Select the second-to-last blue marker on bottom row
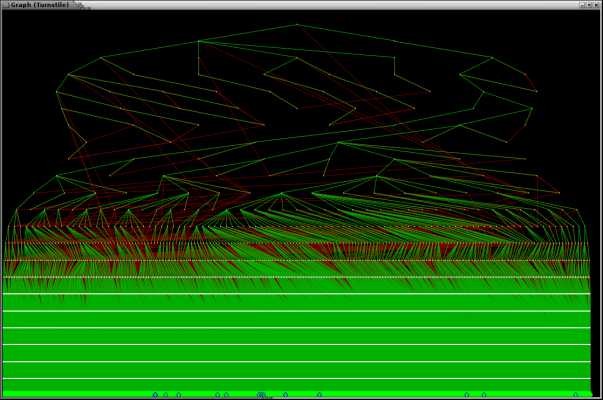The image size is (603, 400). [x=484, y=395]
